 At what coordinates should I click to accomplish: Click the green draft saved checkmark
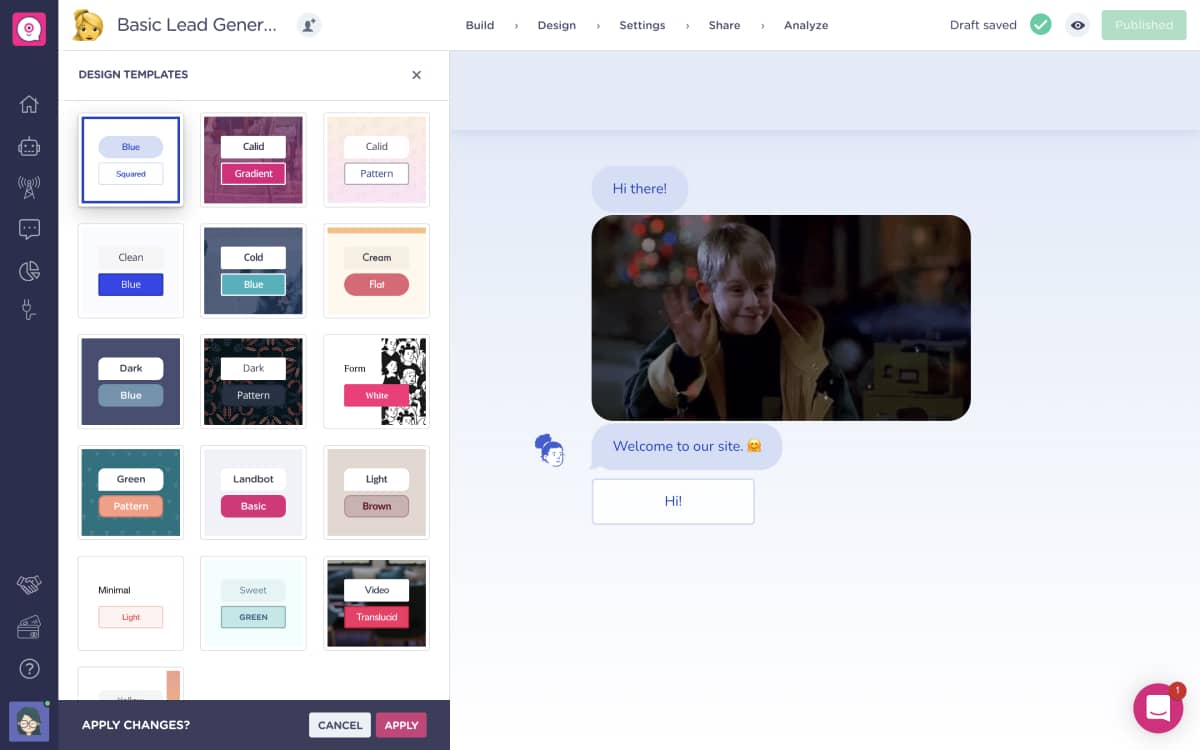tap(1041, 25)
